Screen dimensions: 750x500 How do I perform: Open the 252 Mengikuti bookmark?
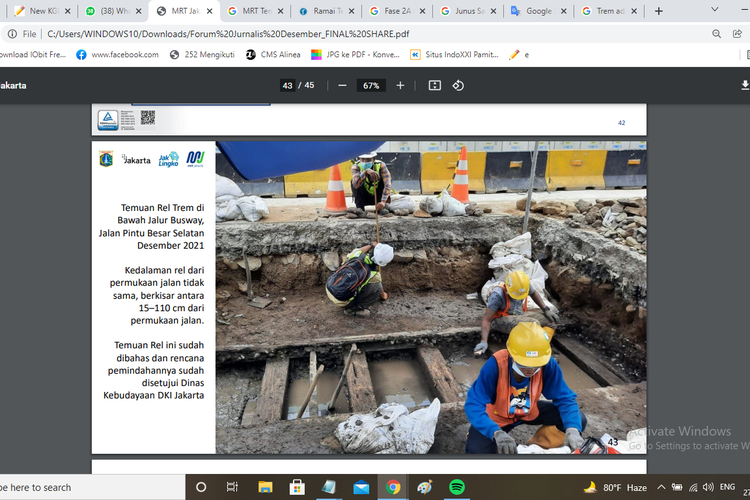pos(202,55)
